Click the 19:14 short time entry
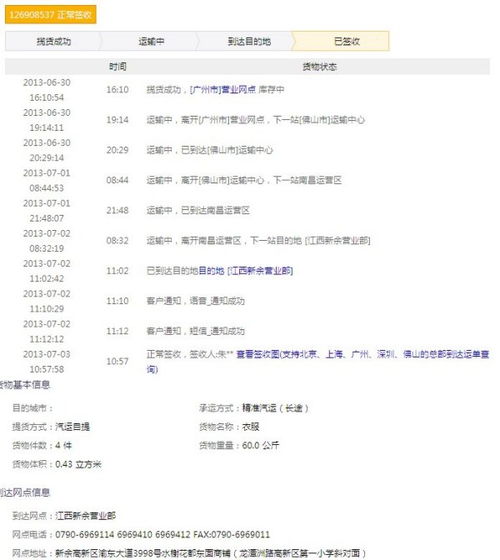 [x=118, y=120]
